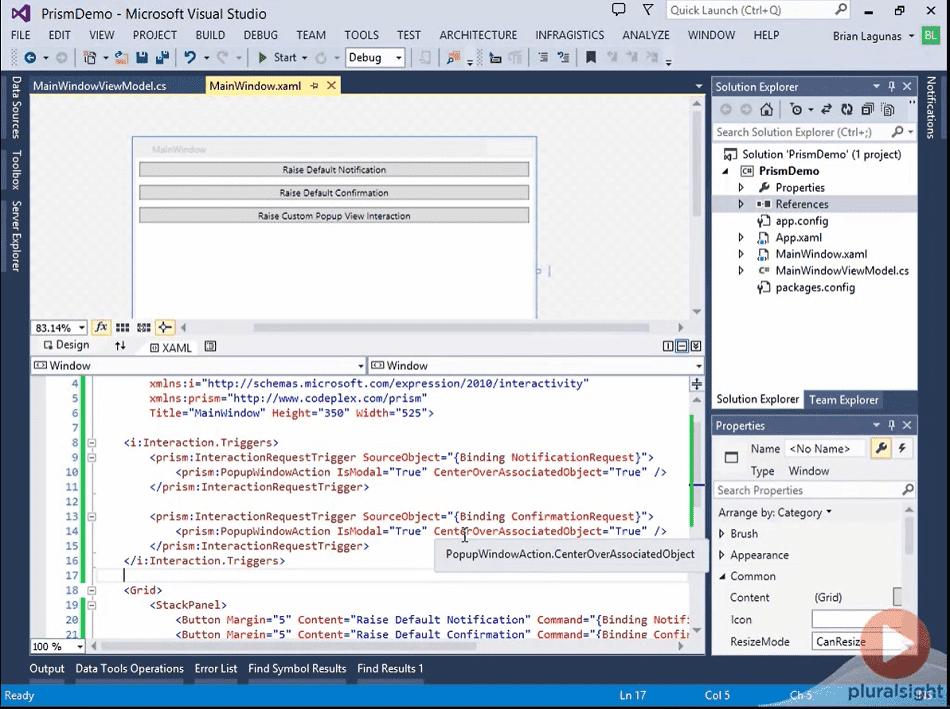
Task: Toggle snap to gridlines in designer
Action: 144,327
